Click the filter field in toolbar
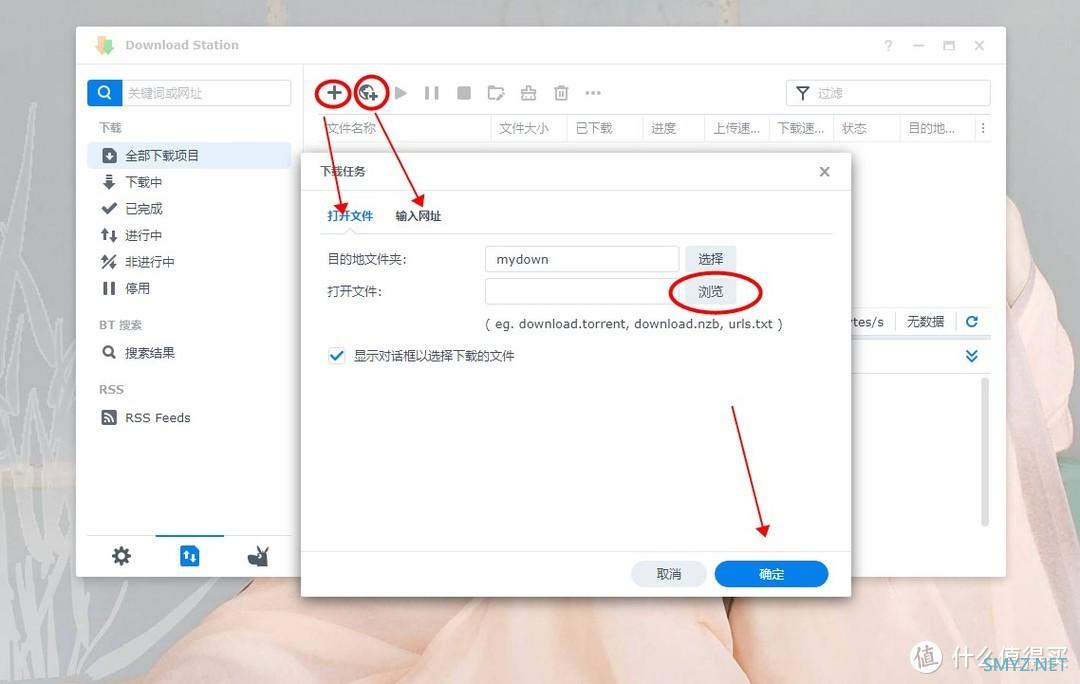This screenshot has width=1080, height=684. 888,92
